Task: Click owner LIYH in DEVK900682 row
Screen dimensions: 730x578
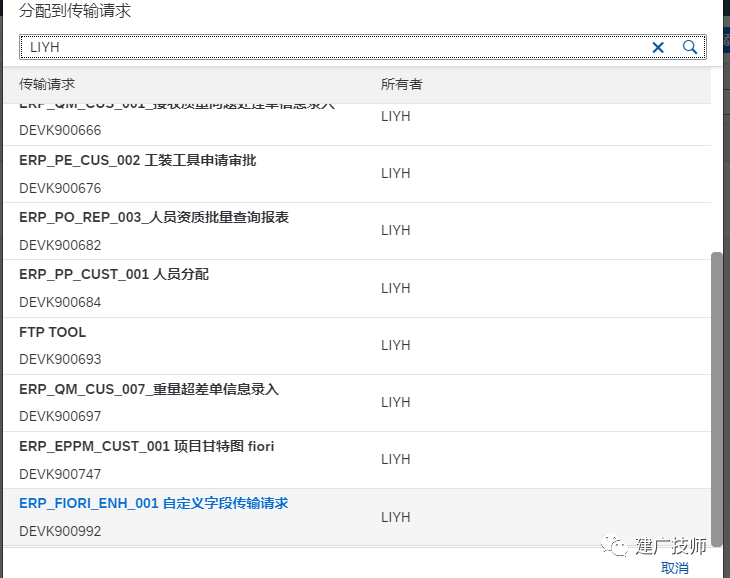Action: [x=396, y=230]
